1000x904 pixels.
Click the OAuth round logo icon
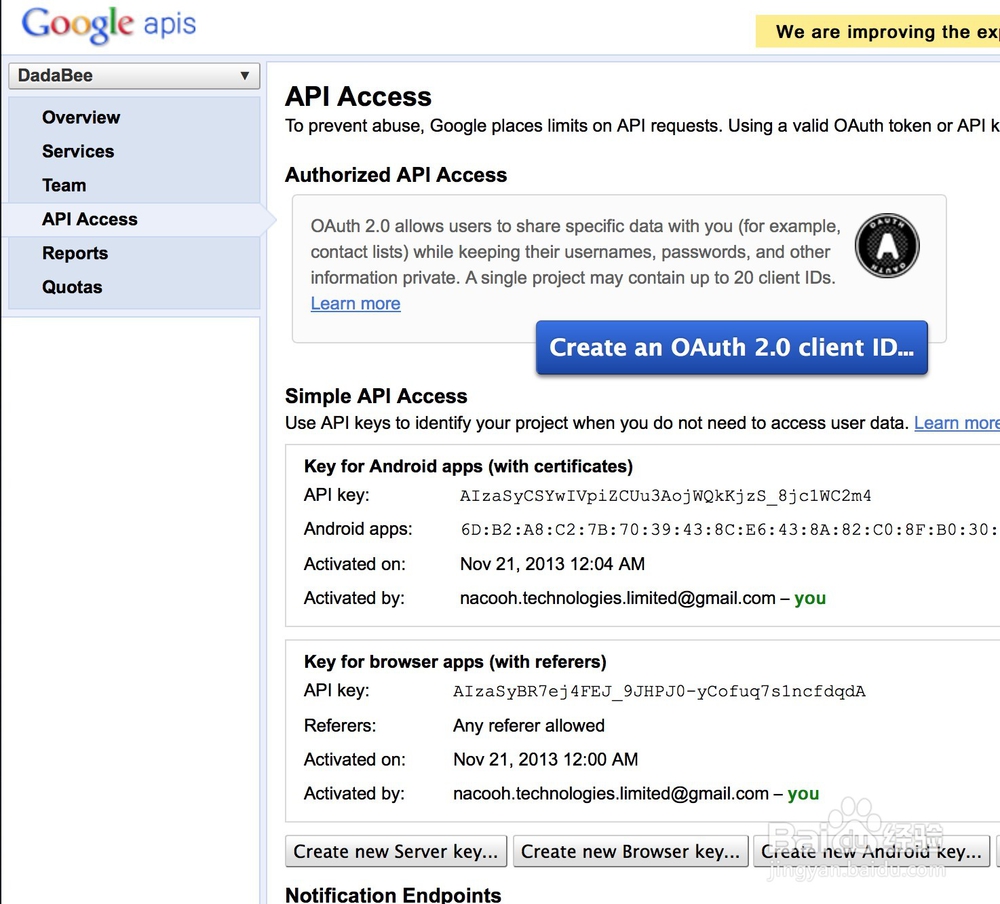tap(886, 245)
